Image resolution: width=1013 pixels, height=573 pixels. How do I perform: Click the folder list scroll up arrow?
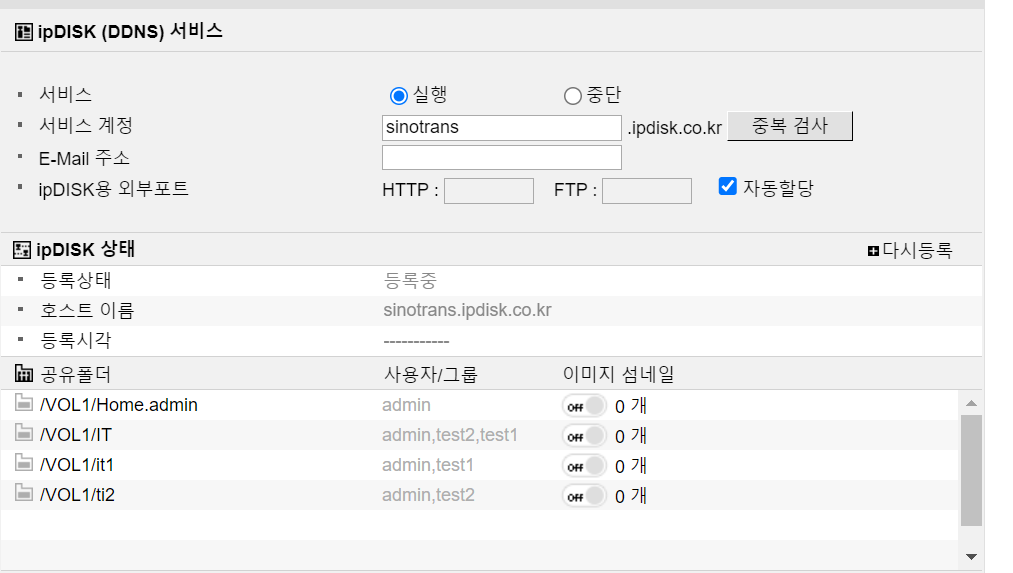pyautogui.click(x=971, y=403)
